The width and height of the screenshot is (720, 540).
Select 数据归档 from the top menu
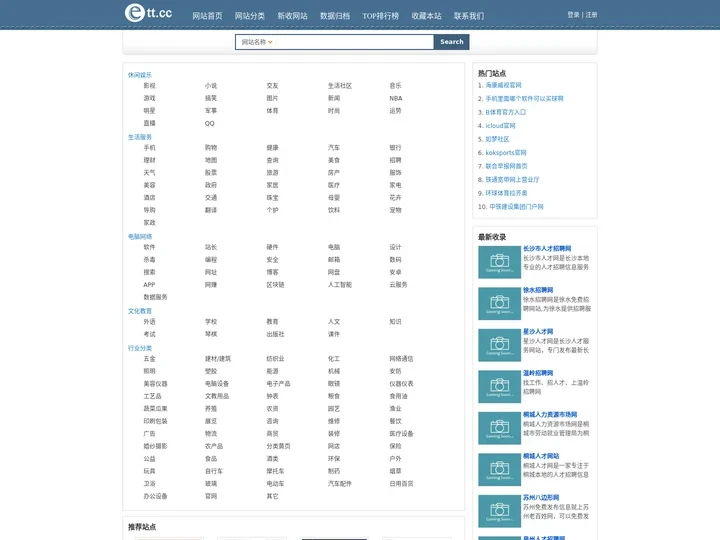(335, 16)
